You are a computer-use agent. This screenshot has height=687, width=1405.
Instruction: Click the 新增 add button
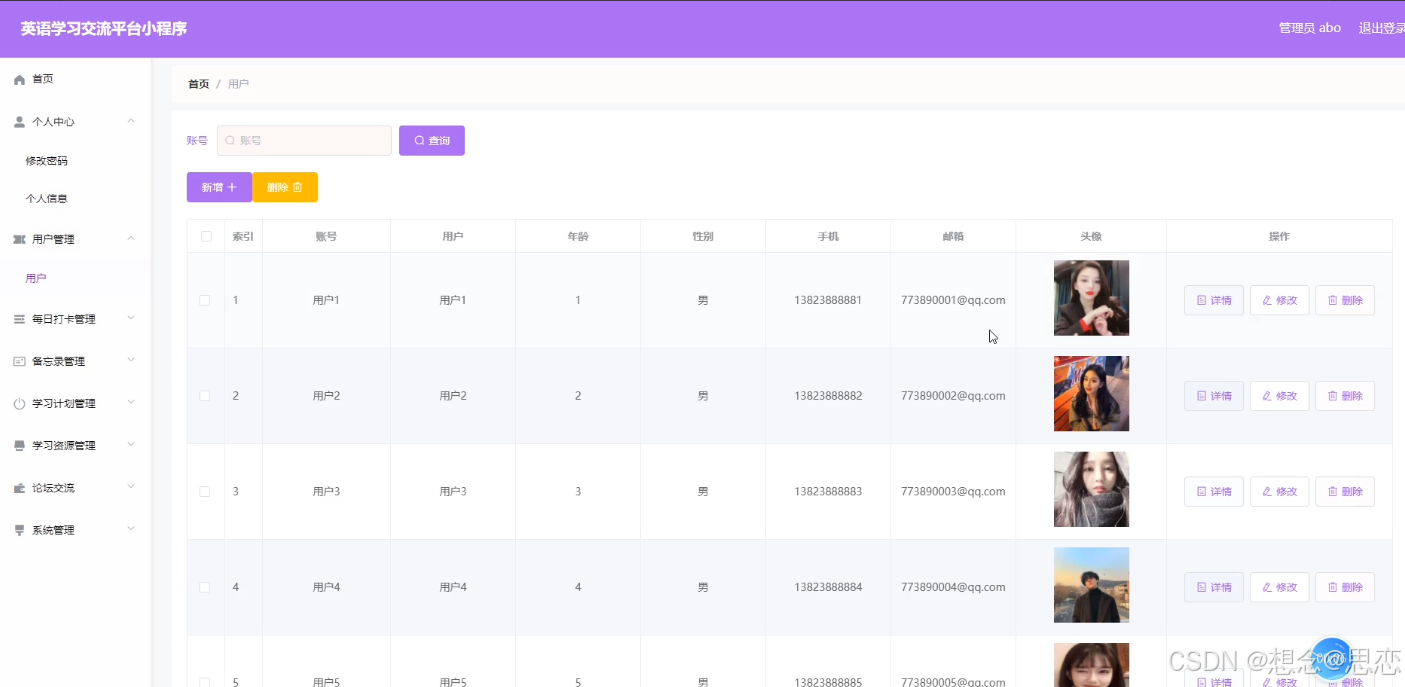(219, 187)
